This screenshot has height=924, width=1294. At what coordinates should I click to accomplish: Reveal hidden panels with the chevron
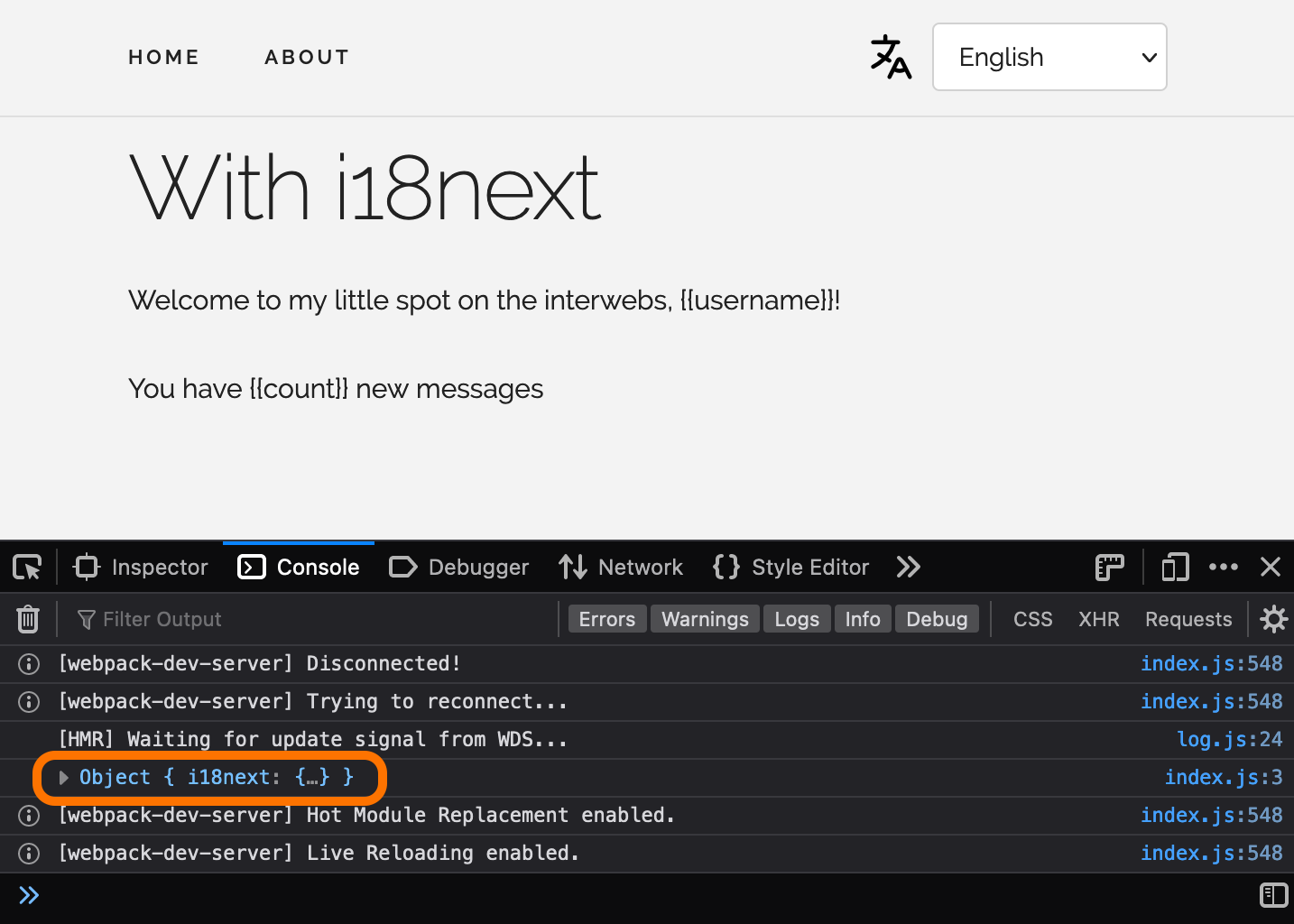908,567
